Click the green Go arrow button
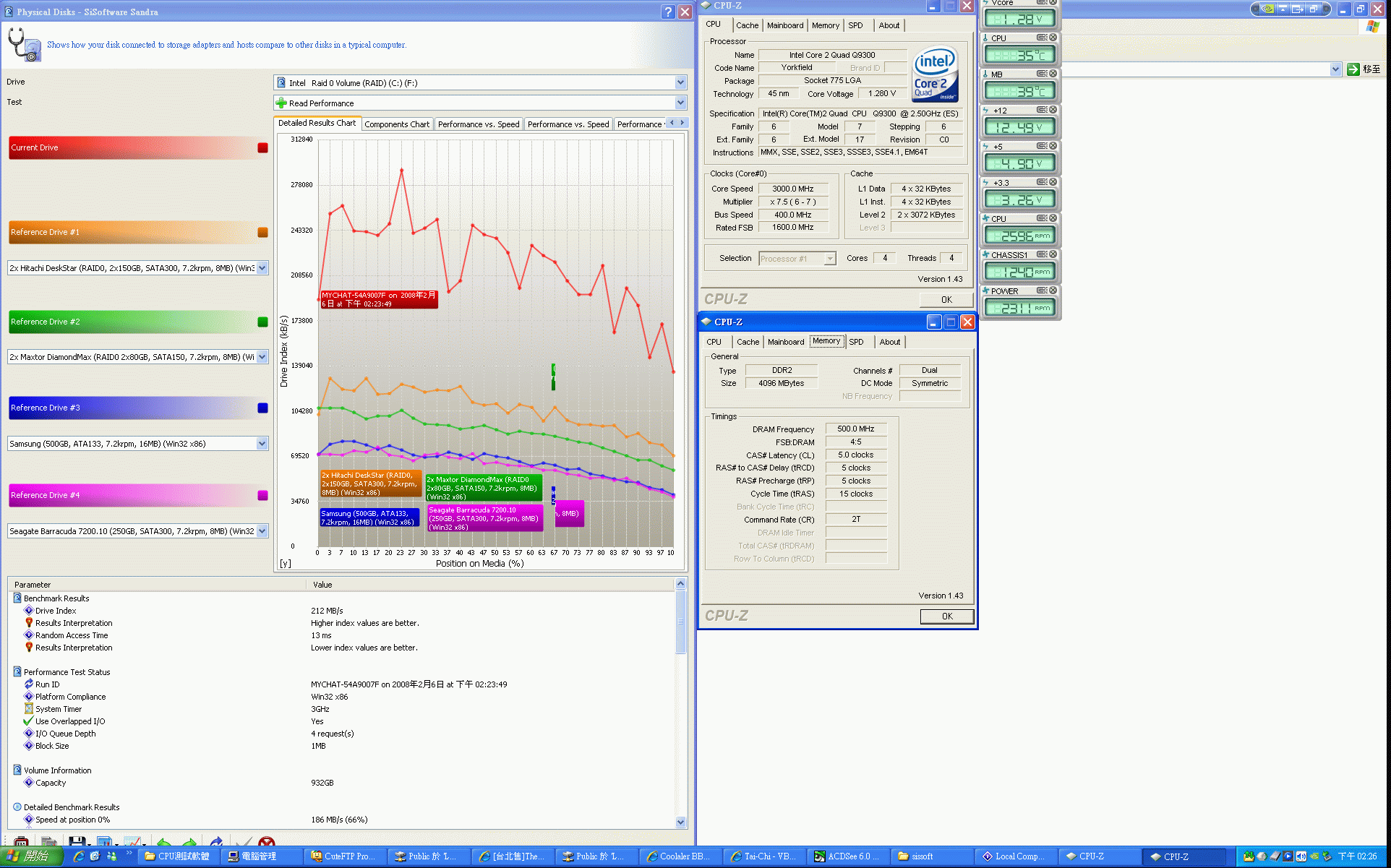 (1353, 69)
